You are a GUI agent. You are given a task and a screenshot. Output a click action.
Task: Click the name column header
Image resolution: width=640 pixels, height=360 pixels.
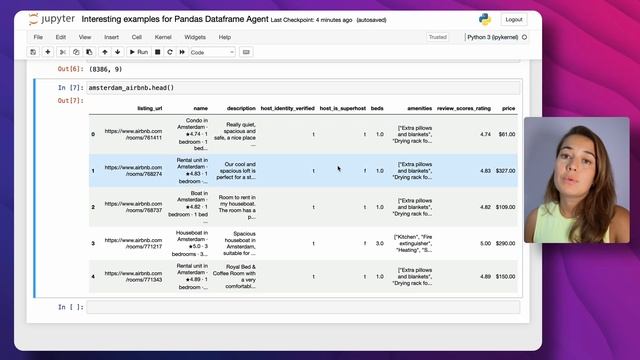[x=200, y=108]
